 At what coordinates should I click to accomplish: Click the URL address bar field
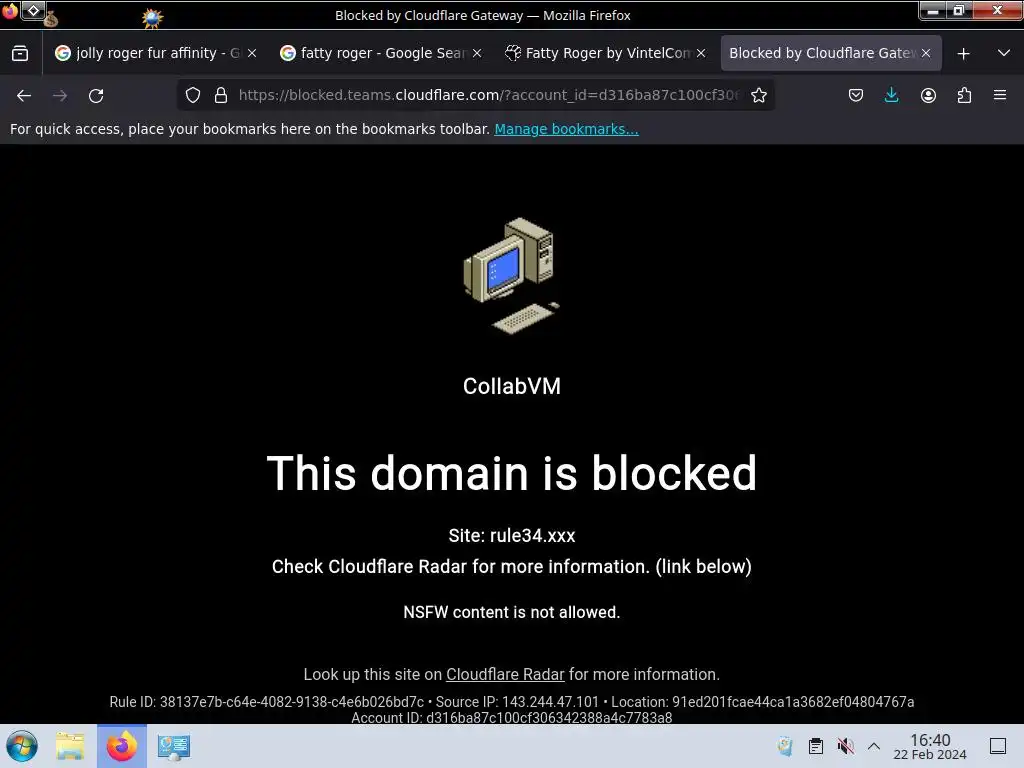[x=490, y=95]
